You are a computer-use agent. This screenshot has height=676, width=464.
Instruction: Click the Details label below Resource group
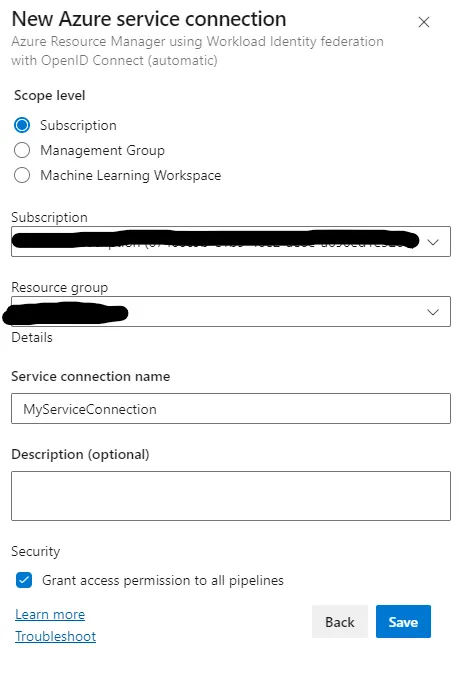(32, 337)
